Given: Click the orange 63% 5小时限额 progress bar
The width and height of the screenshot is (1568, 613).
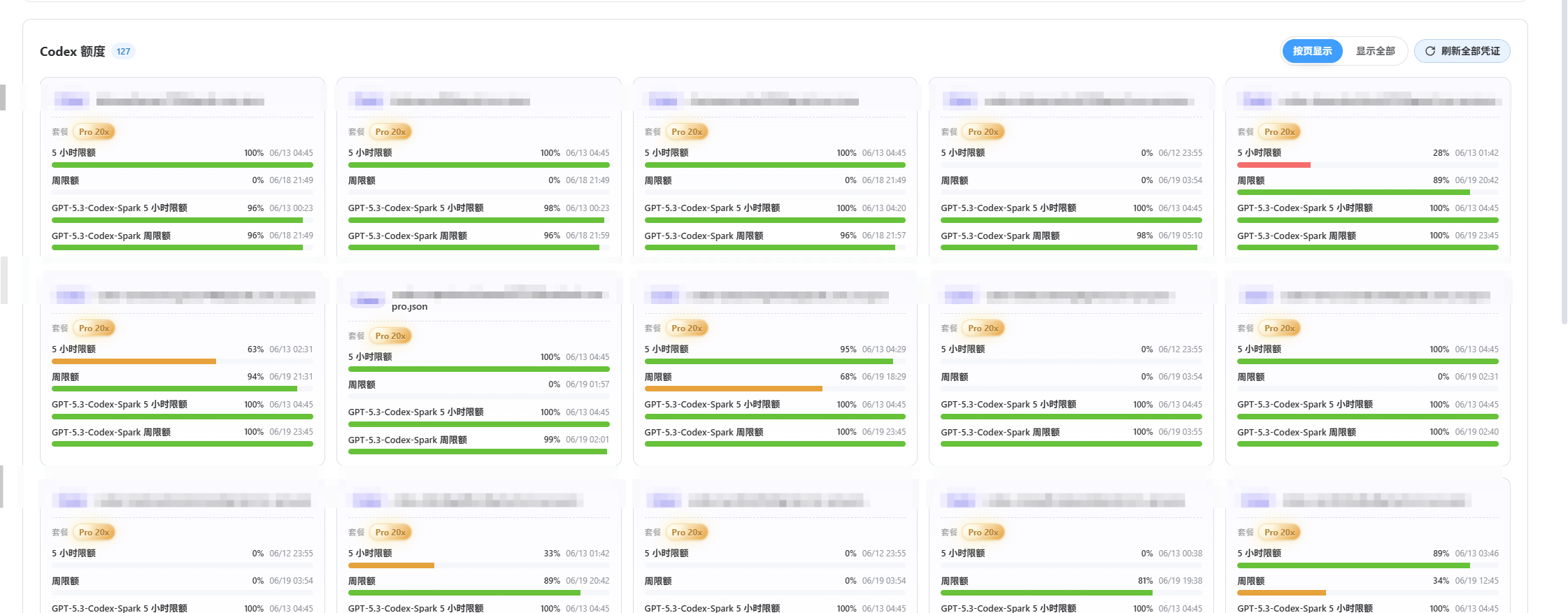Looking at the screenshot, I should pos(134,361).
